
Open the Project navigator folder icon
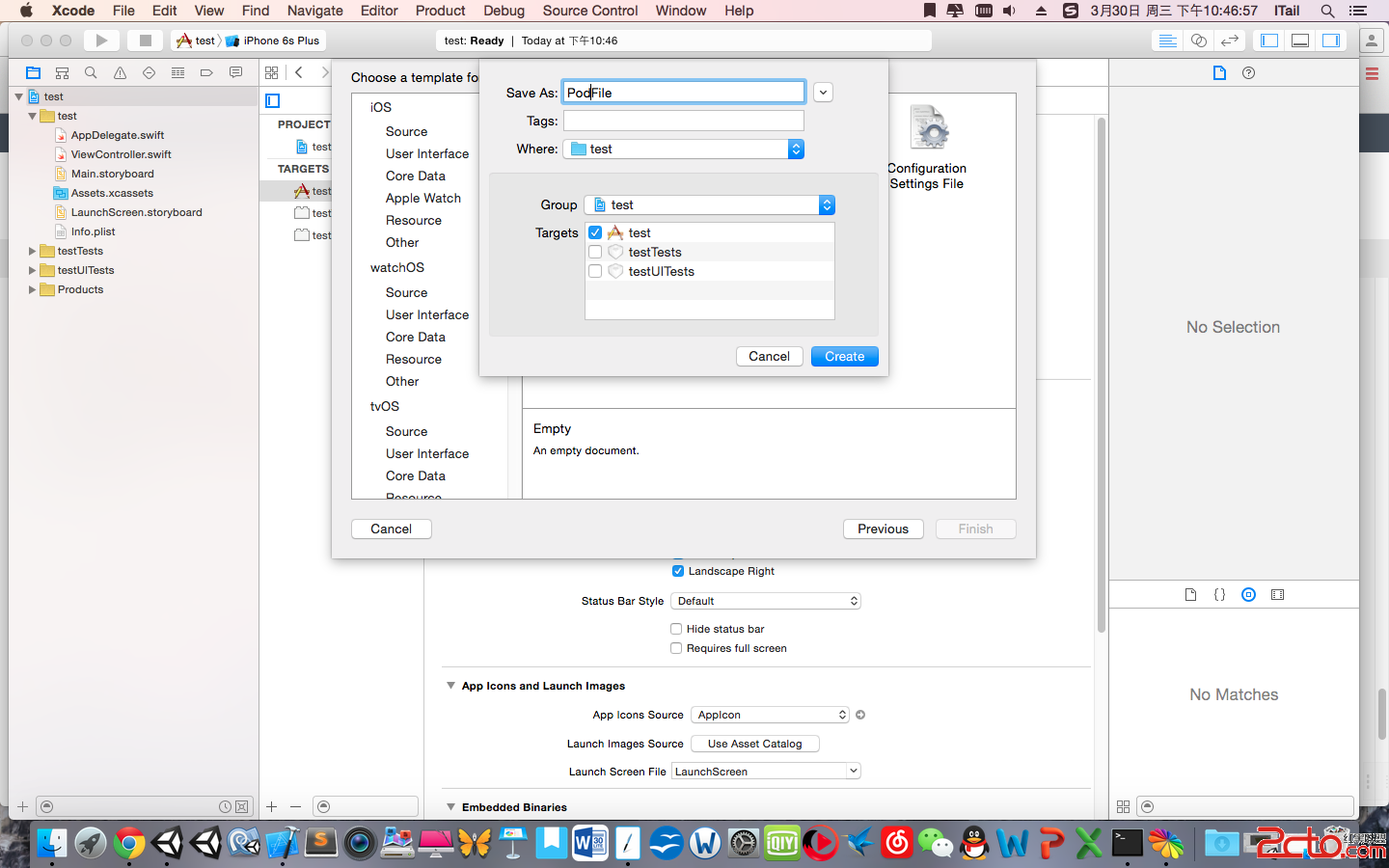click(x=33, y=73)
